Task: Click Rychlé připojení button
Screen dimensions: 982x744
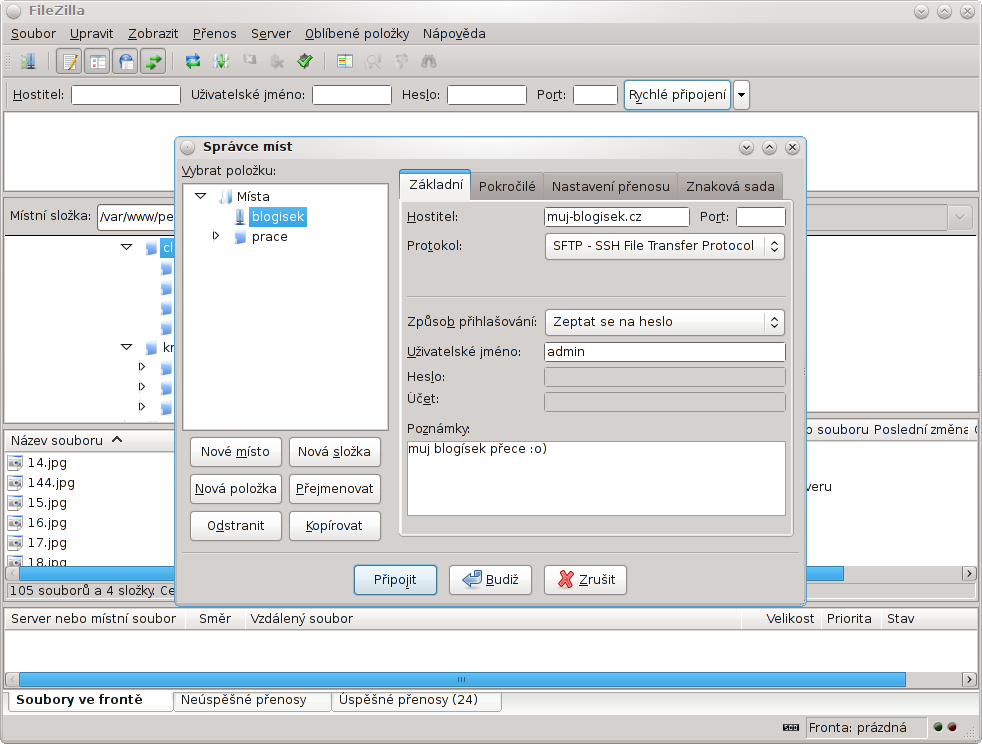Action: 678,95
